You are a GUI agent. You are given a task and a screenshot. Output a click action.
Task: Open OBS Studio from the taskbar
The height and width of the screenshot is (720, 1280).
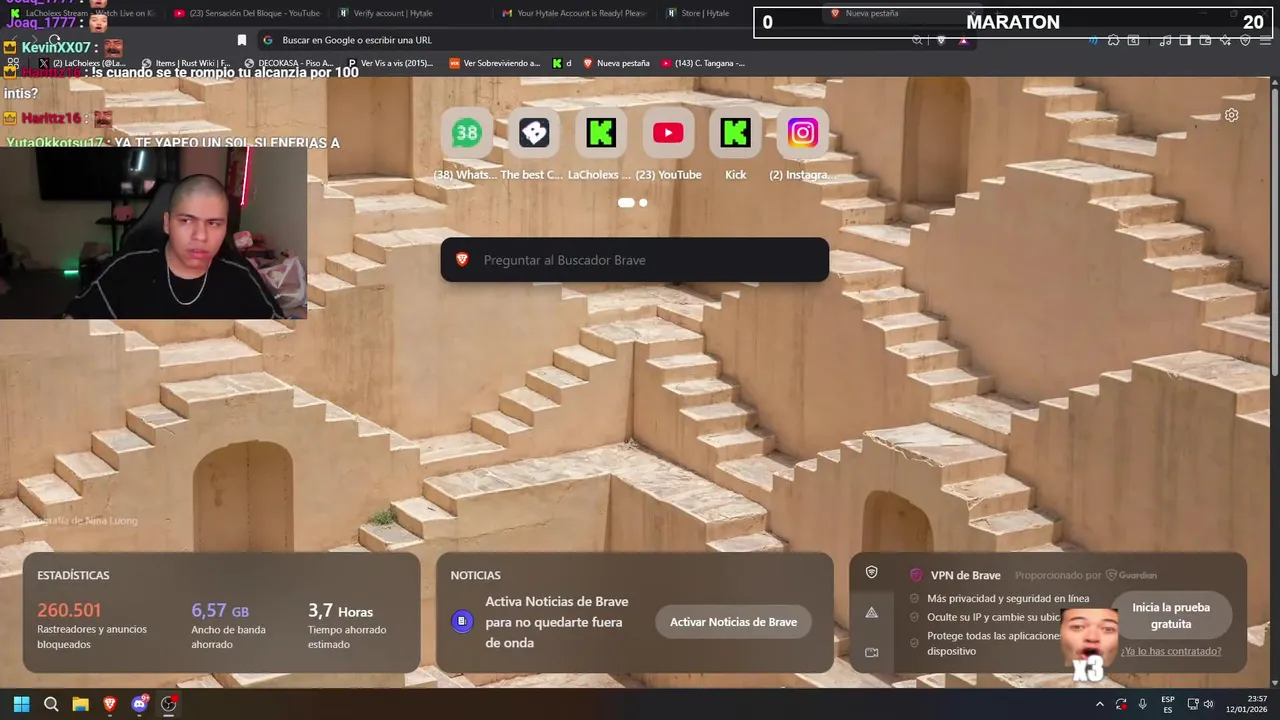pos(169,704)
